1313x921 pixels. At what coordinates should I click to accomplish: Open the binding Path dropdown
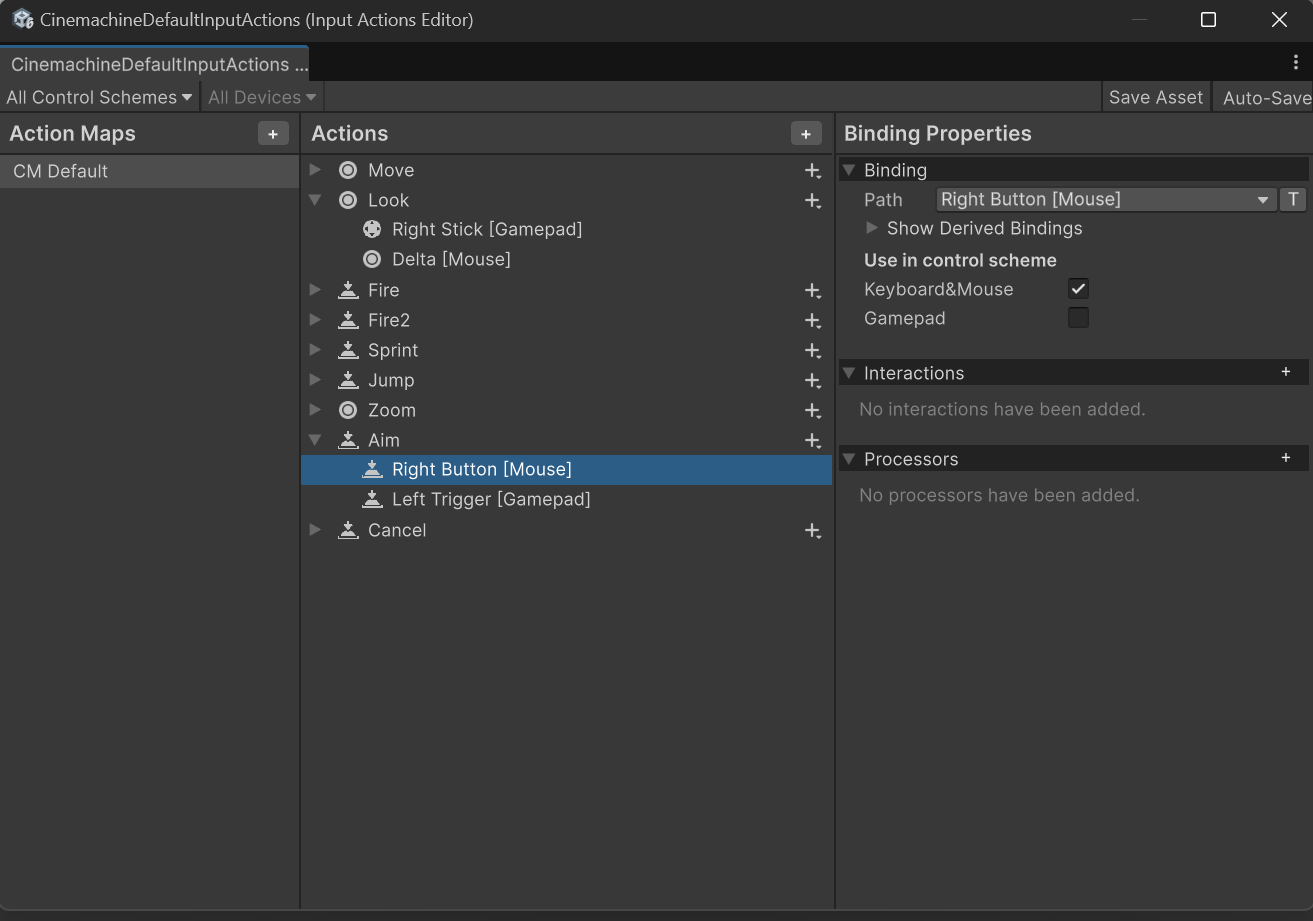click(x=1105, y=199)
